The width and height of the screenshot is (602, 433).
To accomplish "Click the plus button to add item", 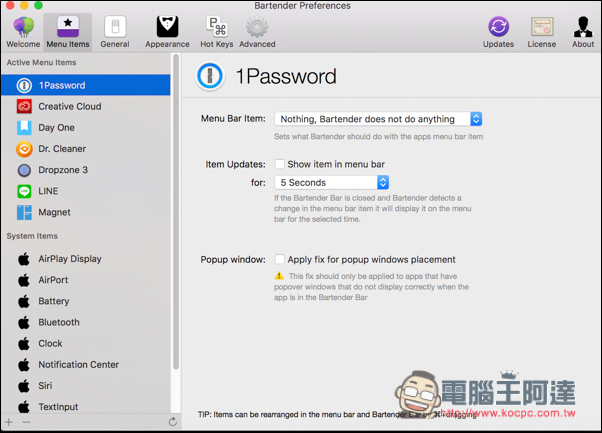I will pyautogui.click(x=9, y=422).
